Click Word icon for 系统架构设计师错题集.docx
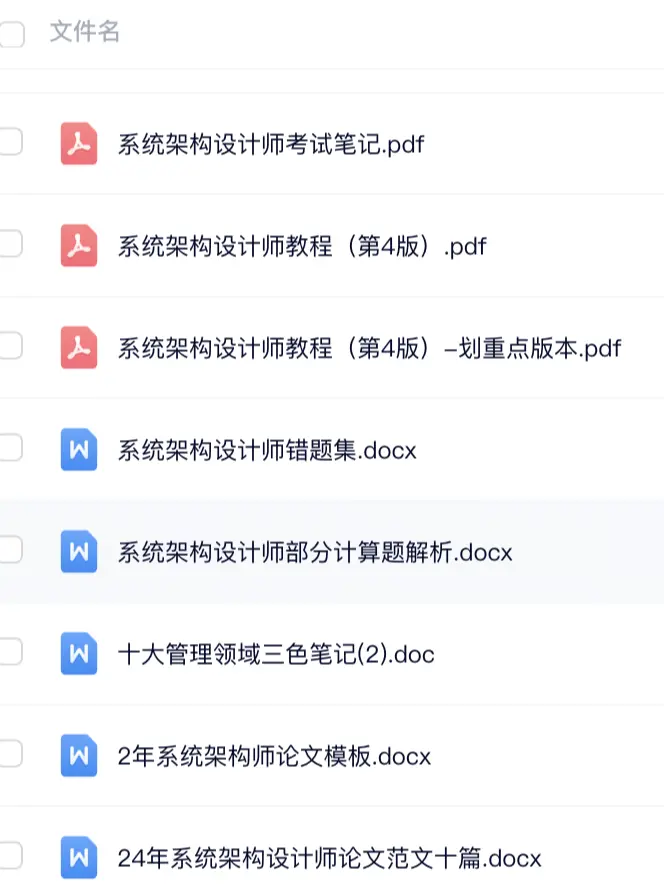The height and width of the screenshot is (884, 664). click(79, 449)
